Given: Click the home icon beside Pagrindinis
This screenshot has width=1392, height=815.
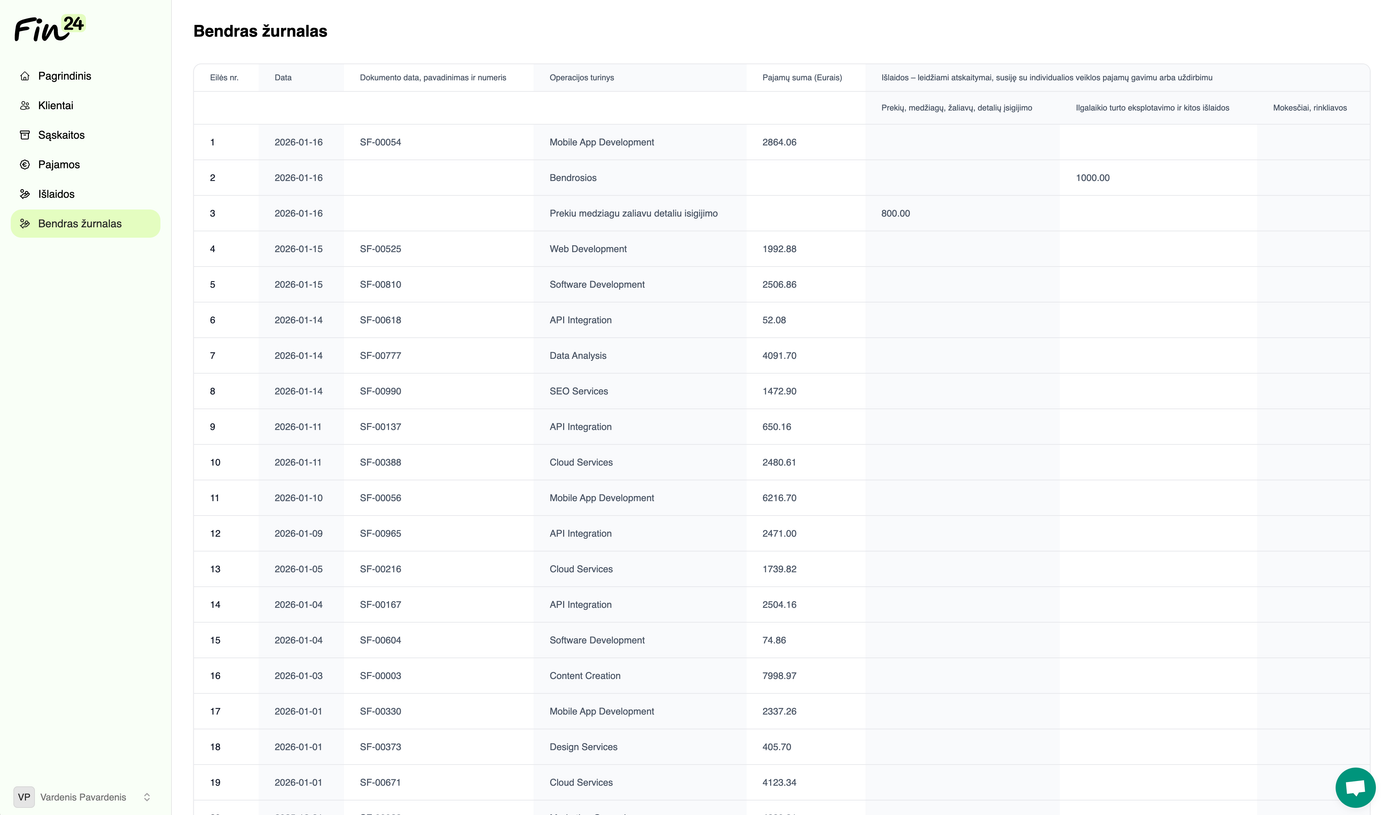Looking at the screenshot, I should pyautogui.click(x=25, y=76).
